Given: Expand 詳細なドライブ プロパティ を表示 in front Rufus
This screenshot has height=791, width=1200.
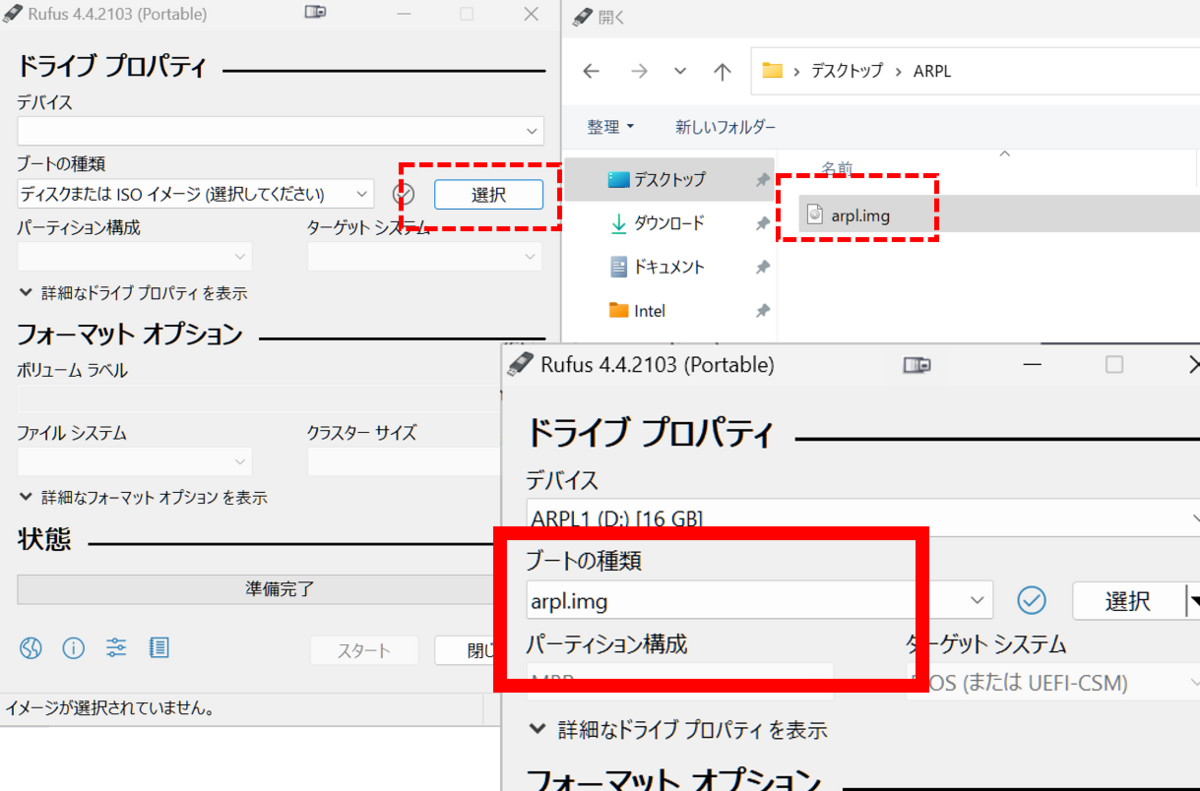Looking at the screenshot, I should tap(677, 730).
